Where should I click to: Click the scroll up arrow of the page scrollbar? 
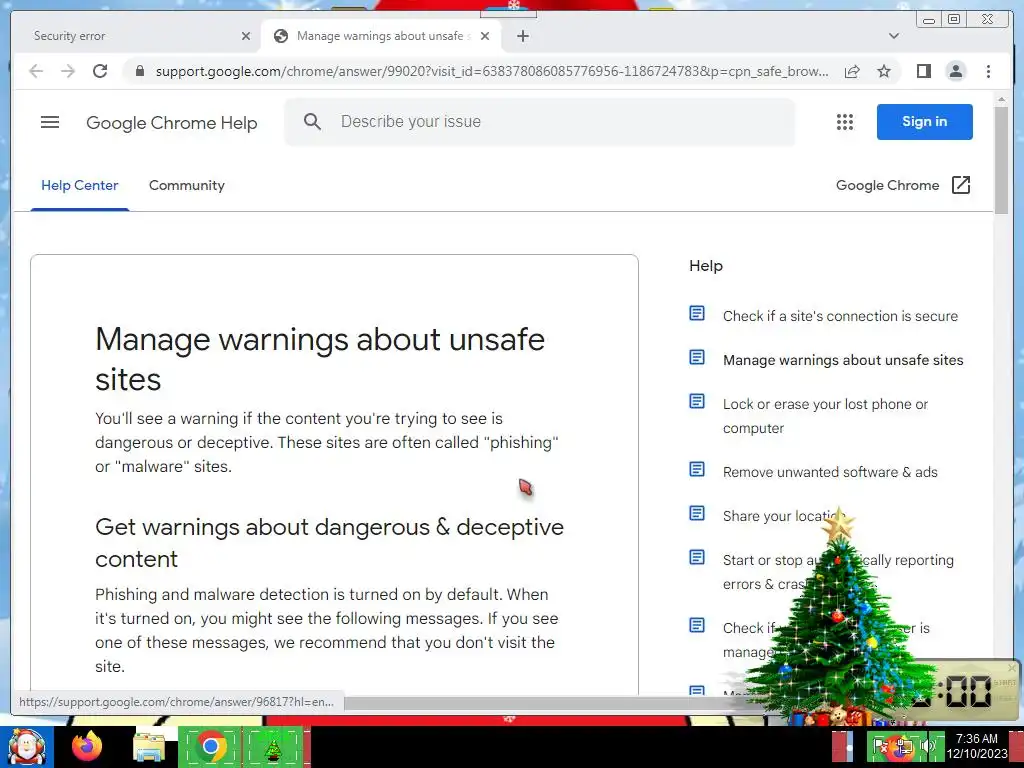coord(1001,99)
